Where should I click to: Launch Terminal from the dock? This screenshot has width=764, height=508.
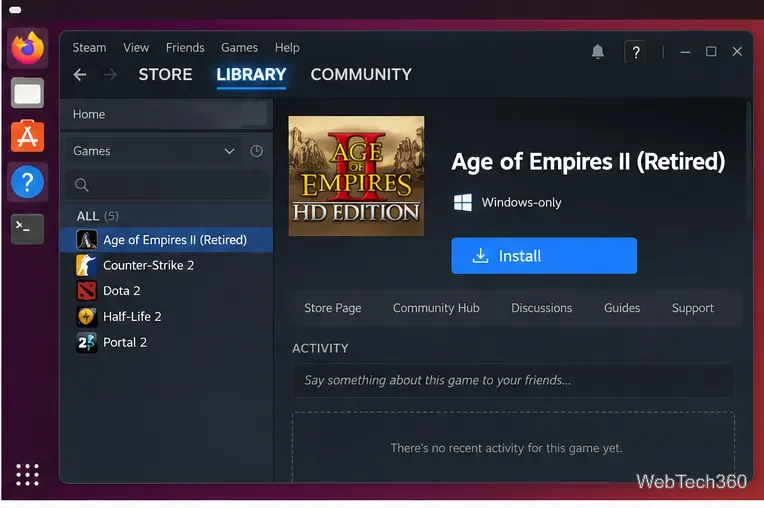point(27,228)
